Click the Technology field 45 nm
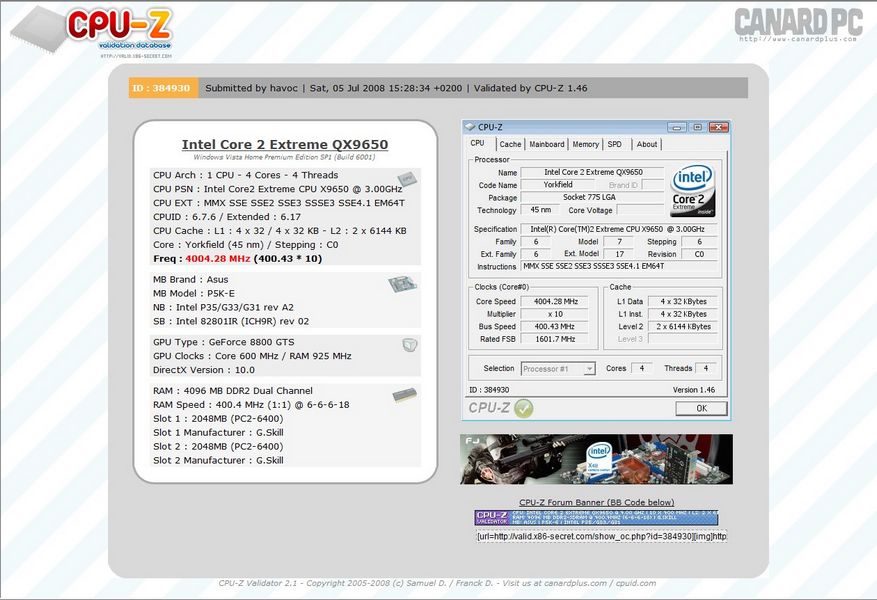 coord(540,210)
